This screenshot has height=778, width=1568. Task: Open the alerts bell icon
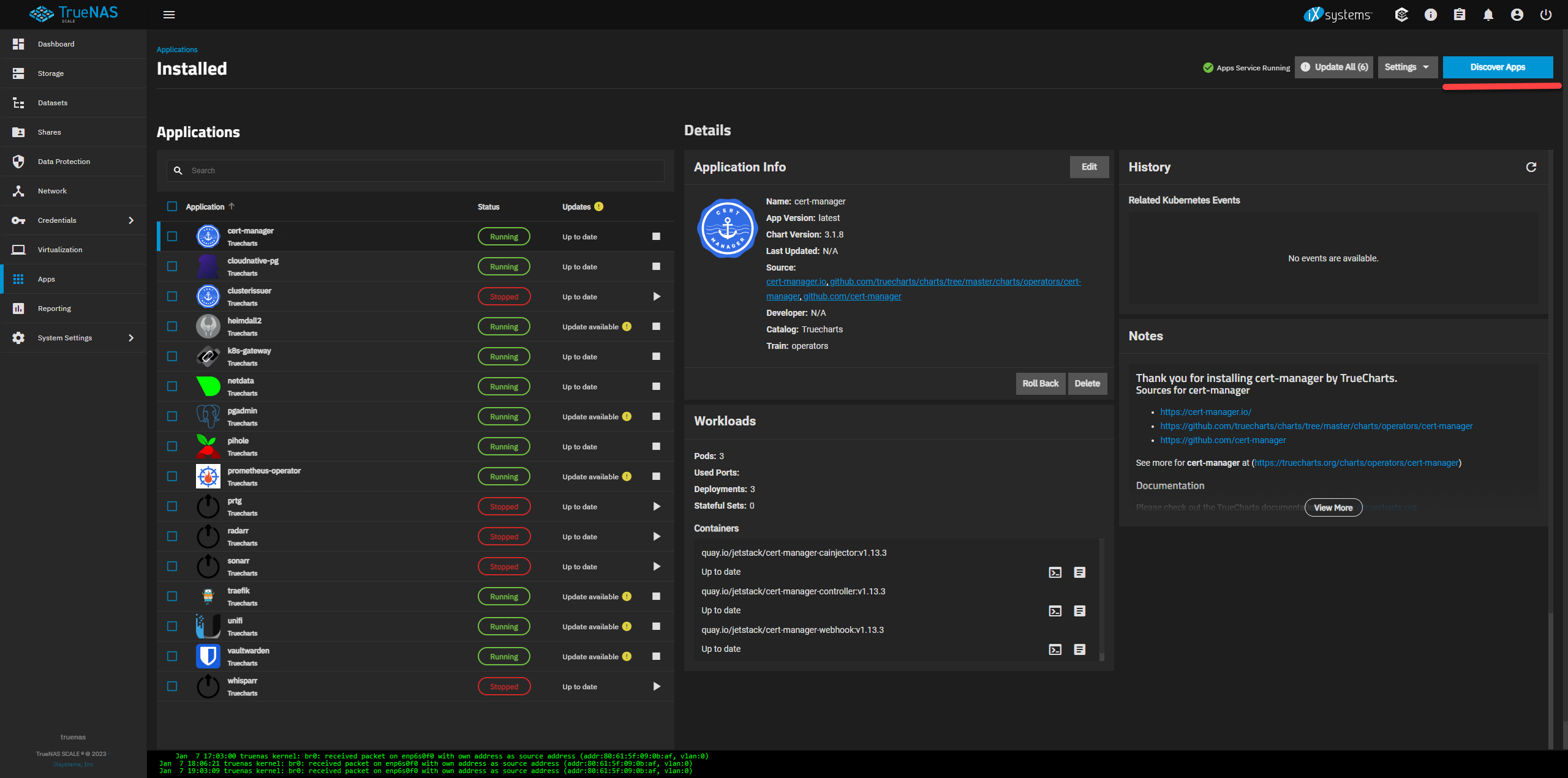click(x=1488, y=15)
